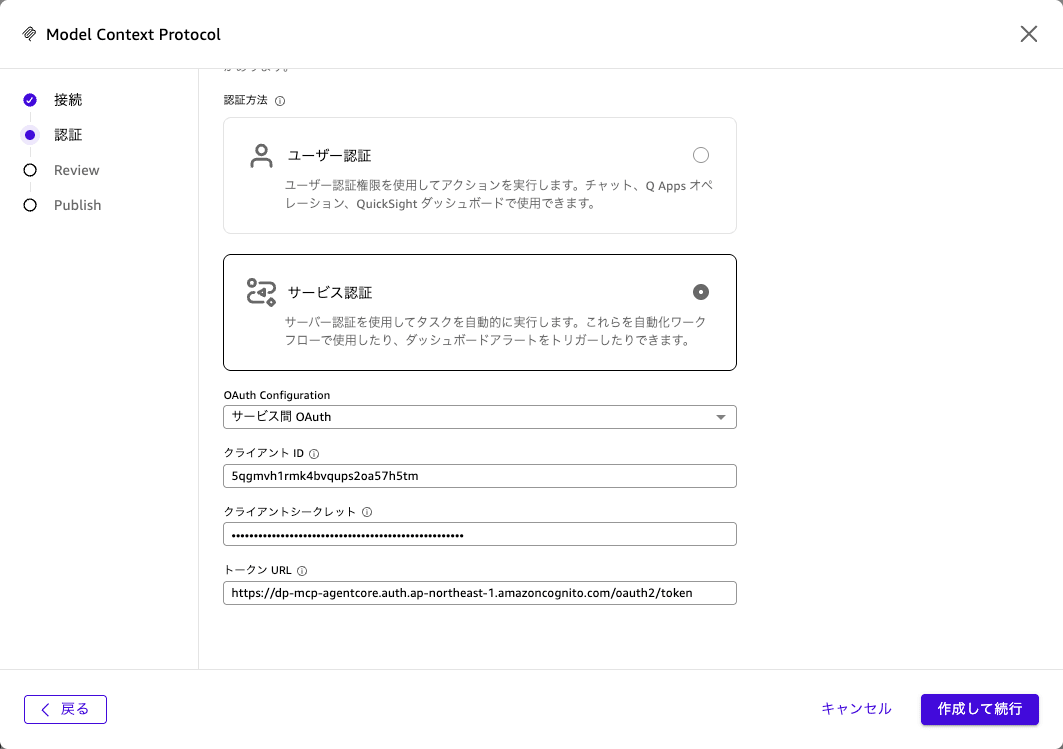Click the 認証方法 label text
1063x749 pixels.
point(245,100)
